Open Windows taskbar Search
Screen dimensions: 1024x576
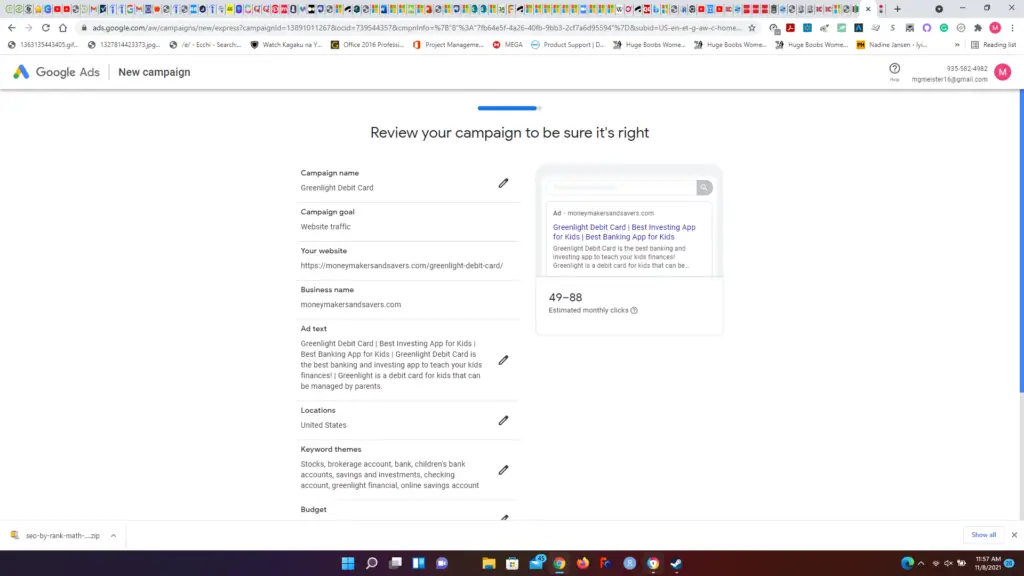coord(372,563)
